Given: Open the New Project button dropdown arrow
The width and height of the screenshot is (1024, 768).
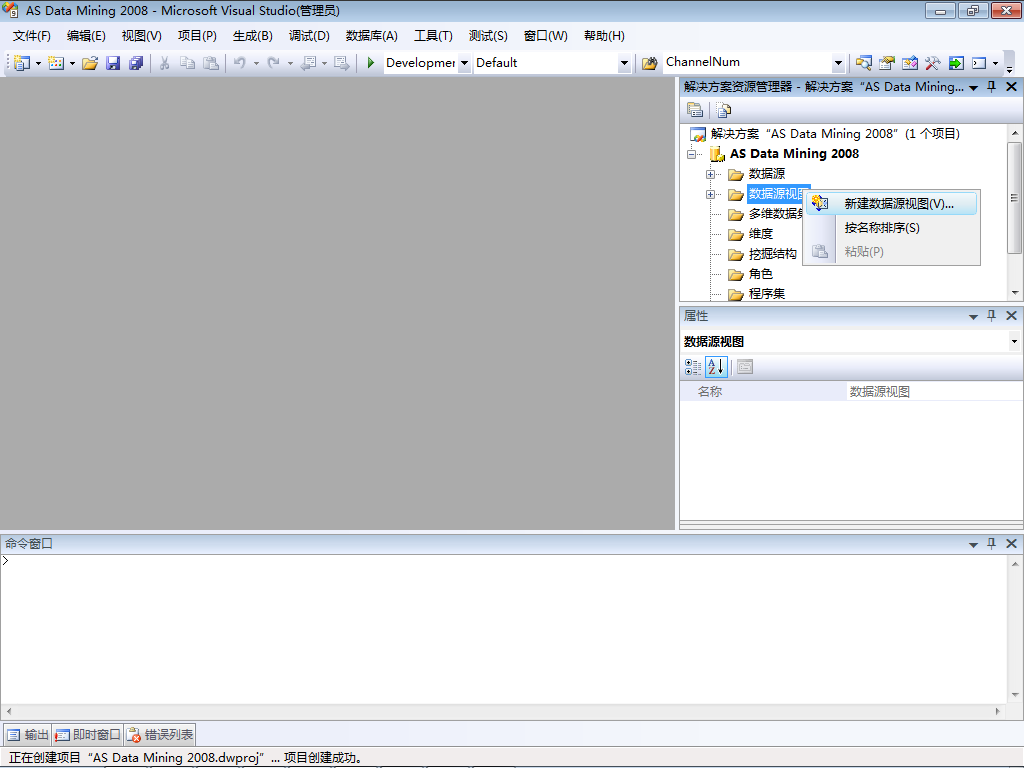Looking at the screenshot, I should (x=39, y=63).
